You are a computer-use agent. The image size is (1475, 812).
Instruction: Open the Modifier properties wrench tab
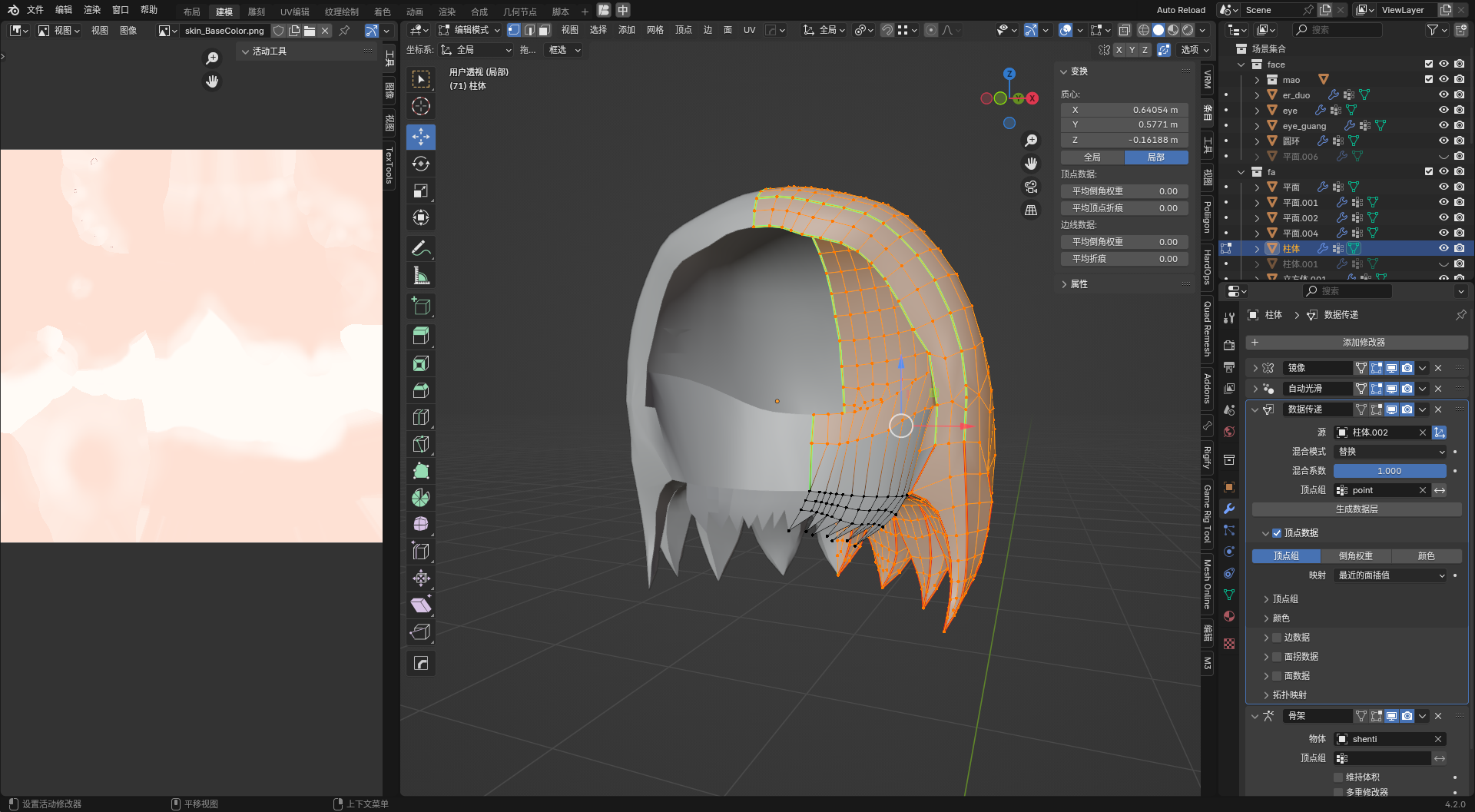pyautogui.click(x=1229, y=509)
